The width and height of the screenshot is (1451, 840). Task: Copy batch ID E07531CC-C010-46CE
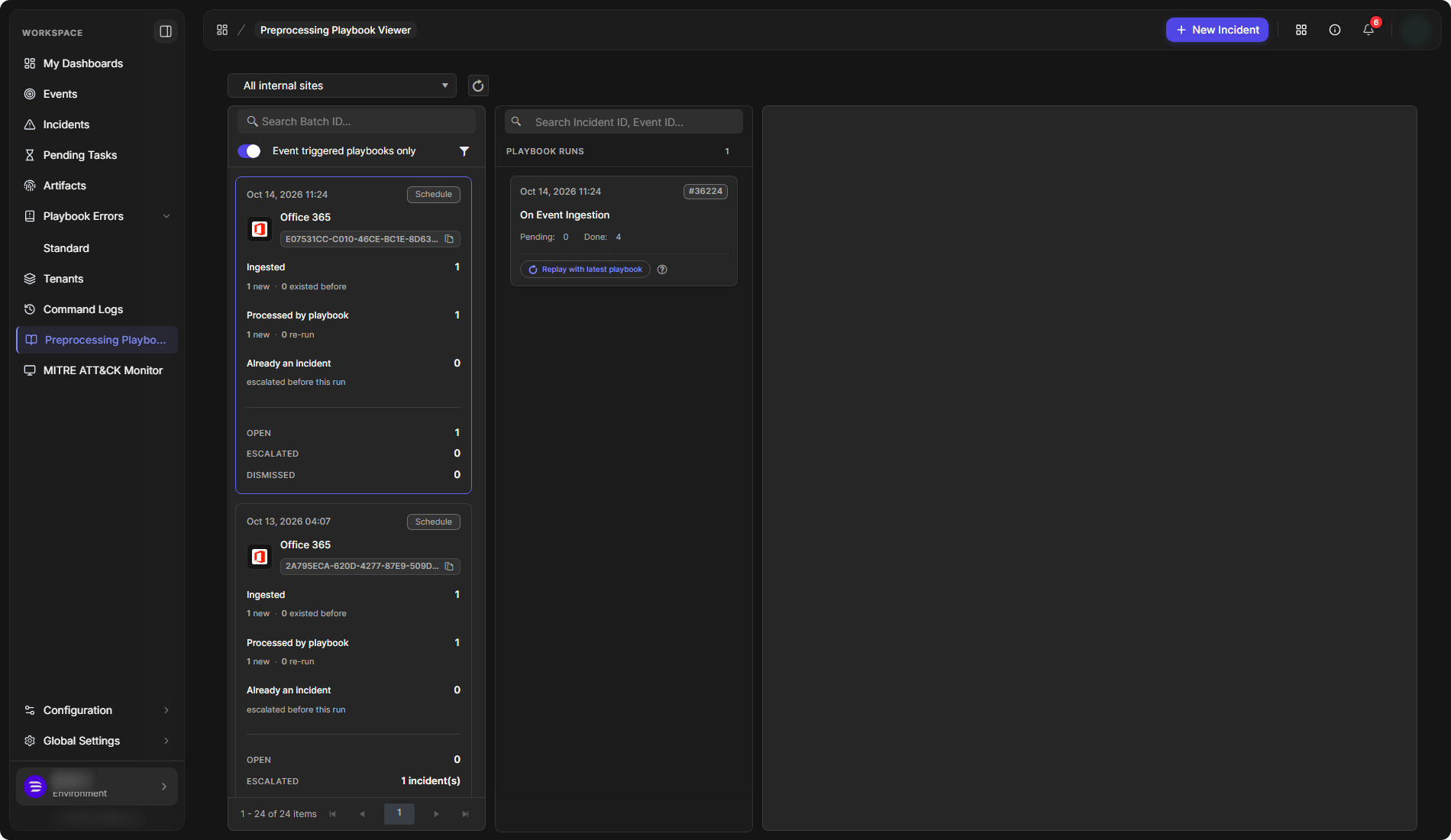pyautogui.click(x=449, y=239)
